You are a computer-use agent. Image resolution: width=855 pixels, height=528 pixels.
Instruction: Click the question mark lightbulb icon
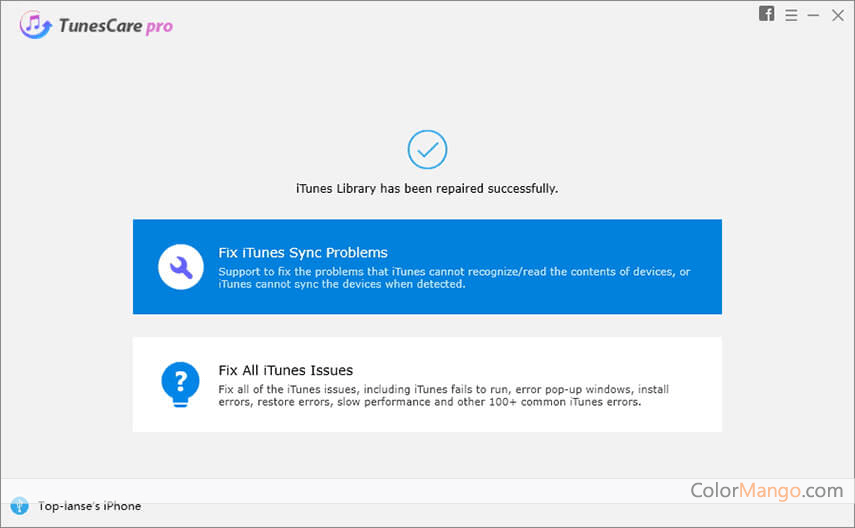point(181,382)
